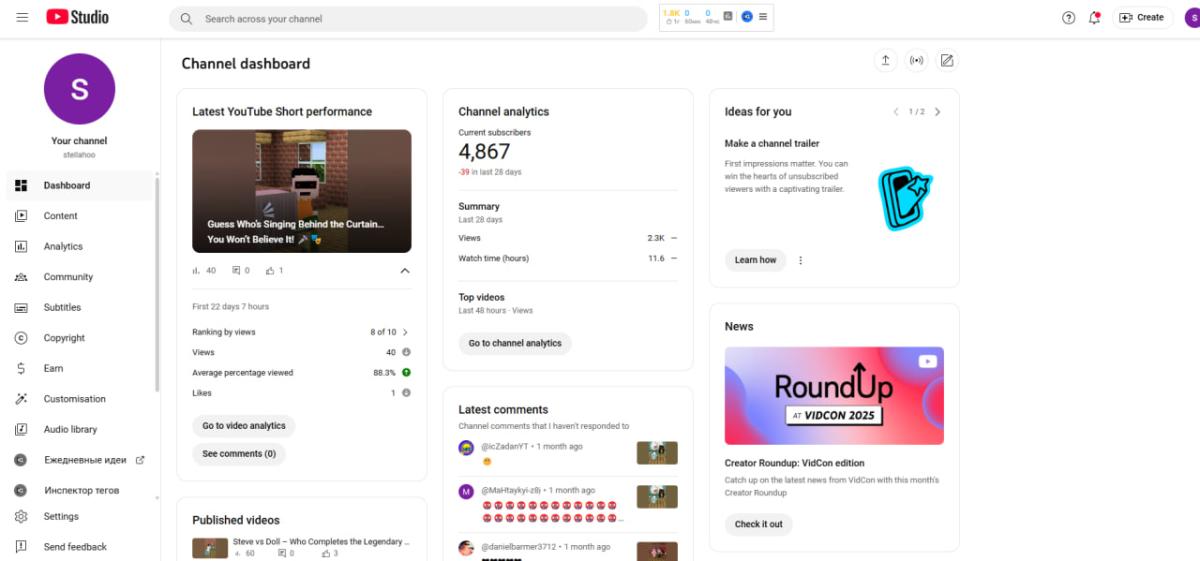1200x561 pixels.
Task: Open Ежедневные идеи external link
Action: pyautogui.click(x=82, y=460)
